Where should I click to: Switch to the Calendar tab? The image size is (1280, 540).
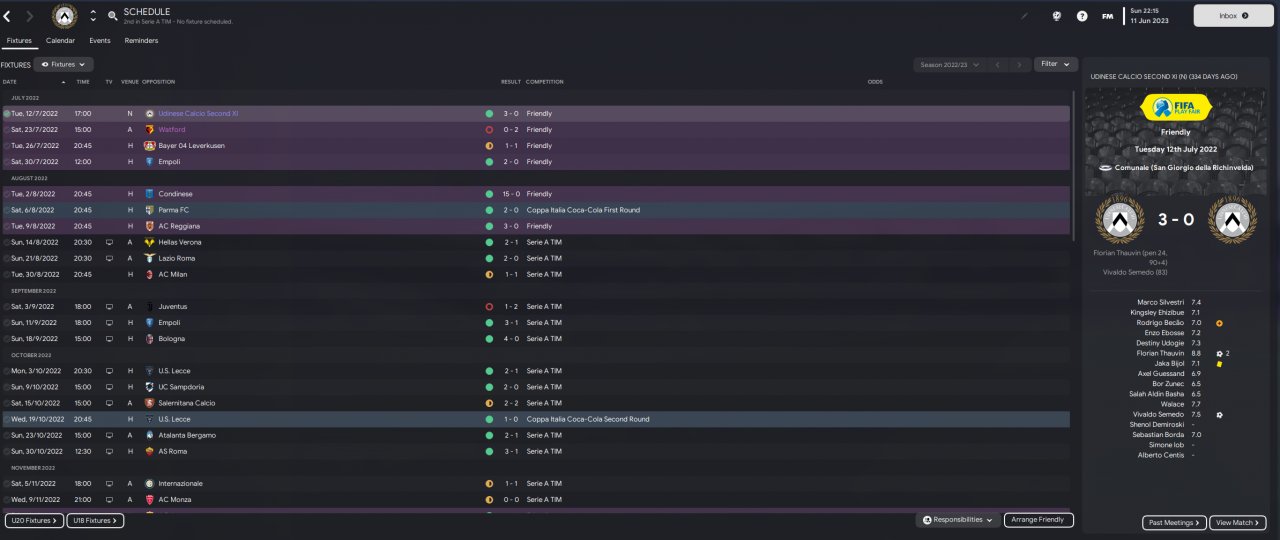(60, 41)
